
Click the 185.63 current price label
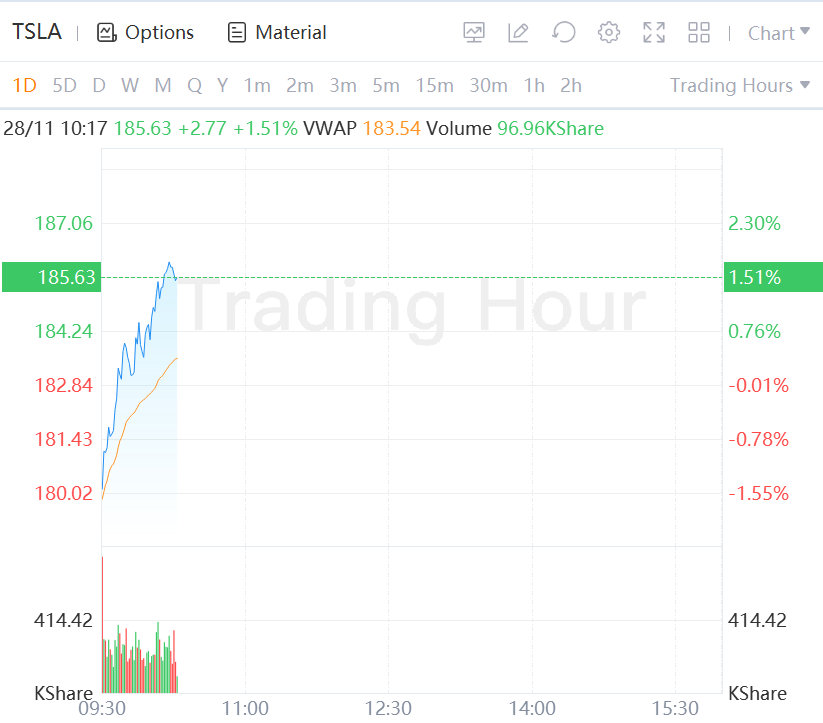click(x=66, y=277)
